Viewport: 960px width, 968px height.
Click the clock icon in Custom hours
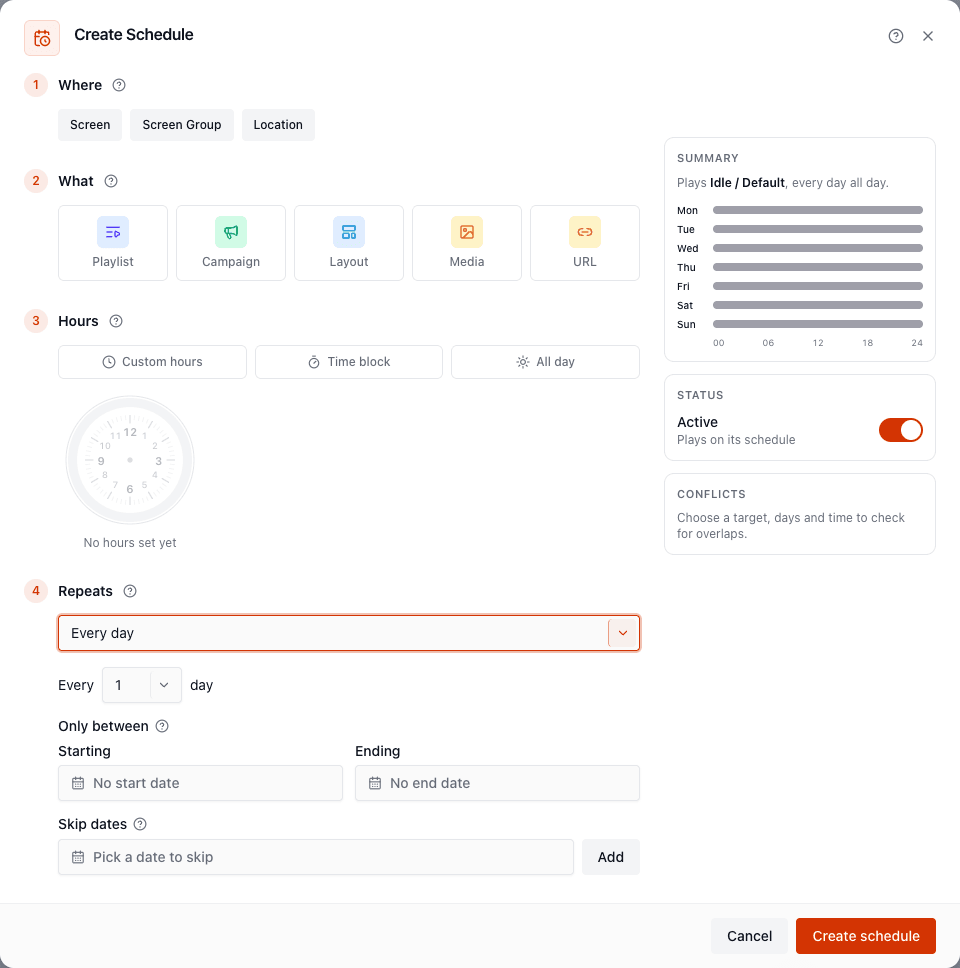109,362
